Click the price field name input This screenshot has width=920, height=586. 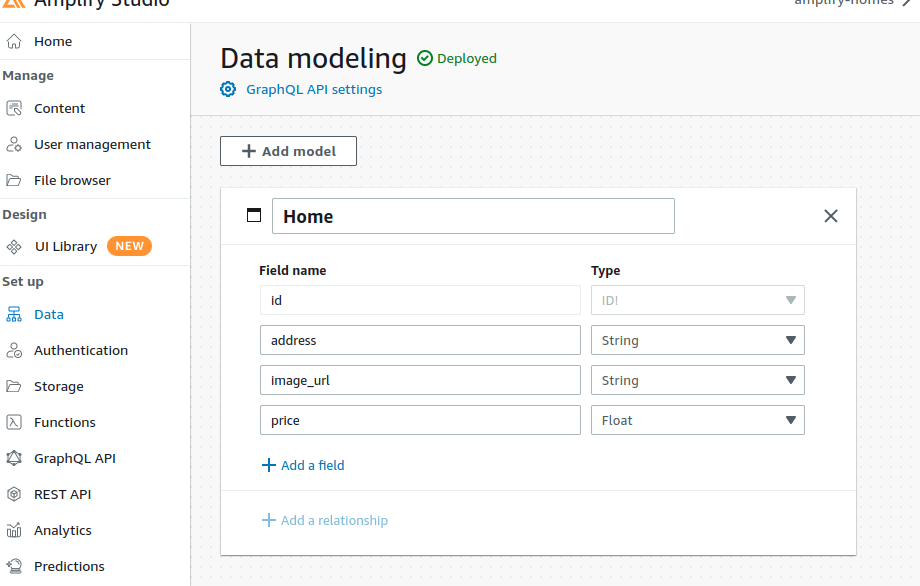(420, 420)
